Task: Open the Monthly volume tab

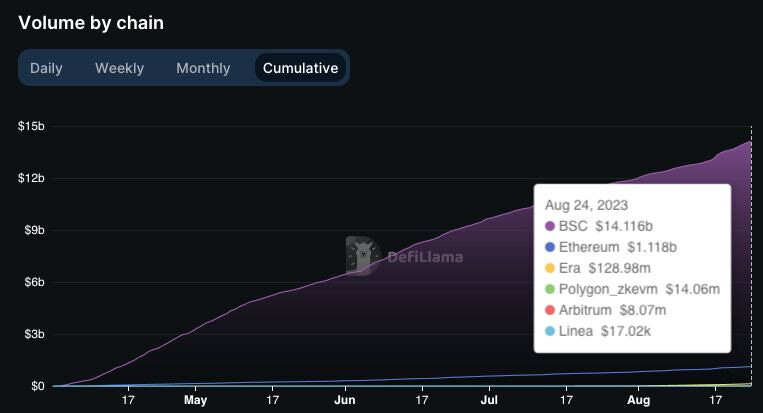Action: (x=203, y=68)
